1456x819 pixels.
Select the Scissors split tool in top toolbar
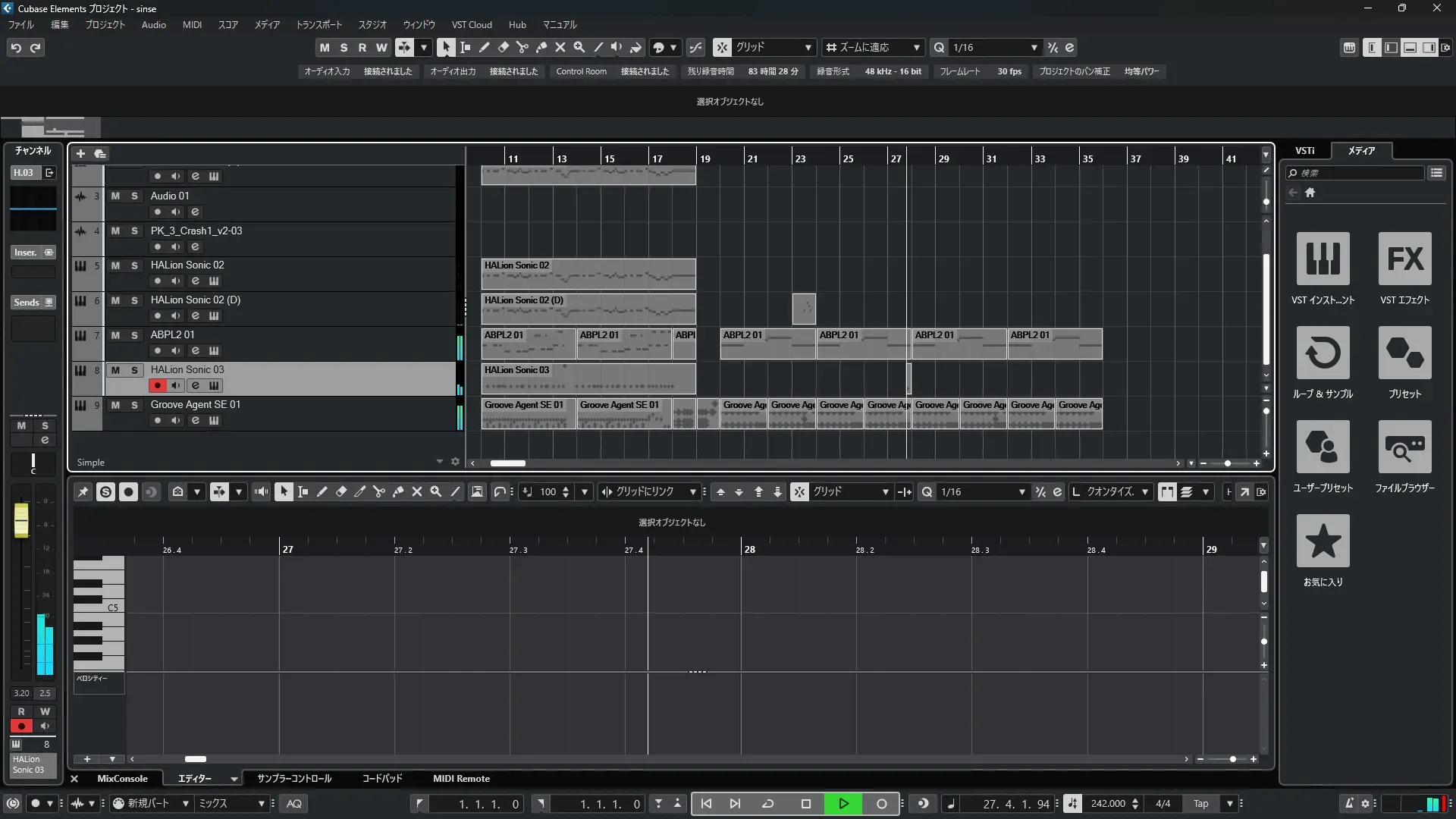pyautogui.click(x=522, y=47)
